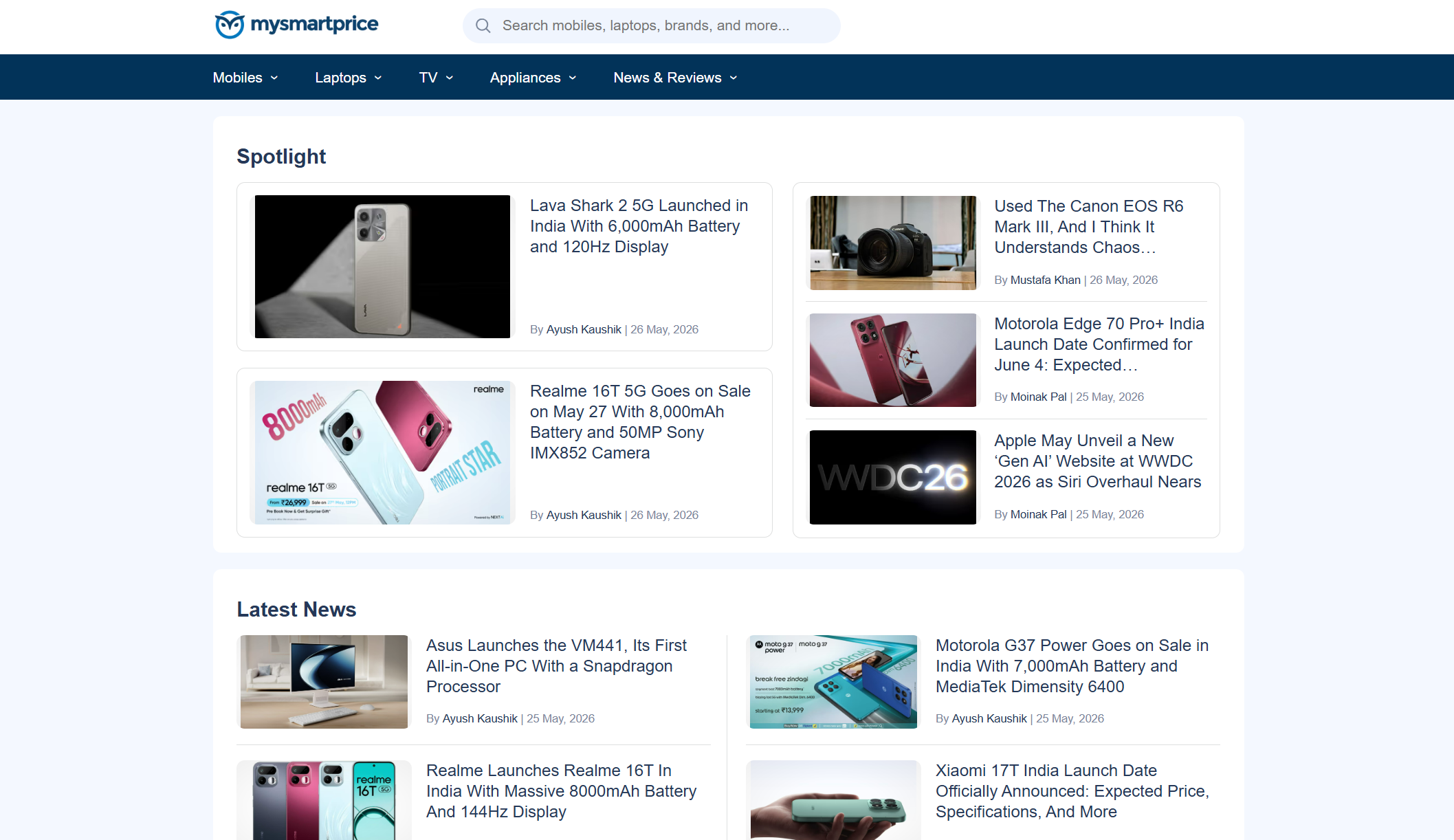Click the 25 May, 2026 date on the Asus VM441 article
Image resolution: width=1454 pixels, height=840 pixels.
pyautogui.click(x=560, y=718)
